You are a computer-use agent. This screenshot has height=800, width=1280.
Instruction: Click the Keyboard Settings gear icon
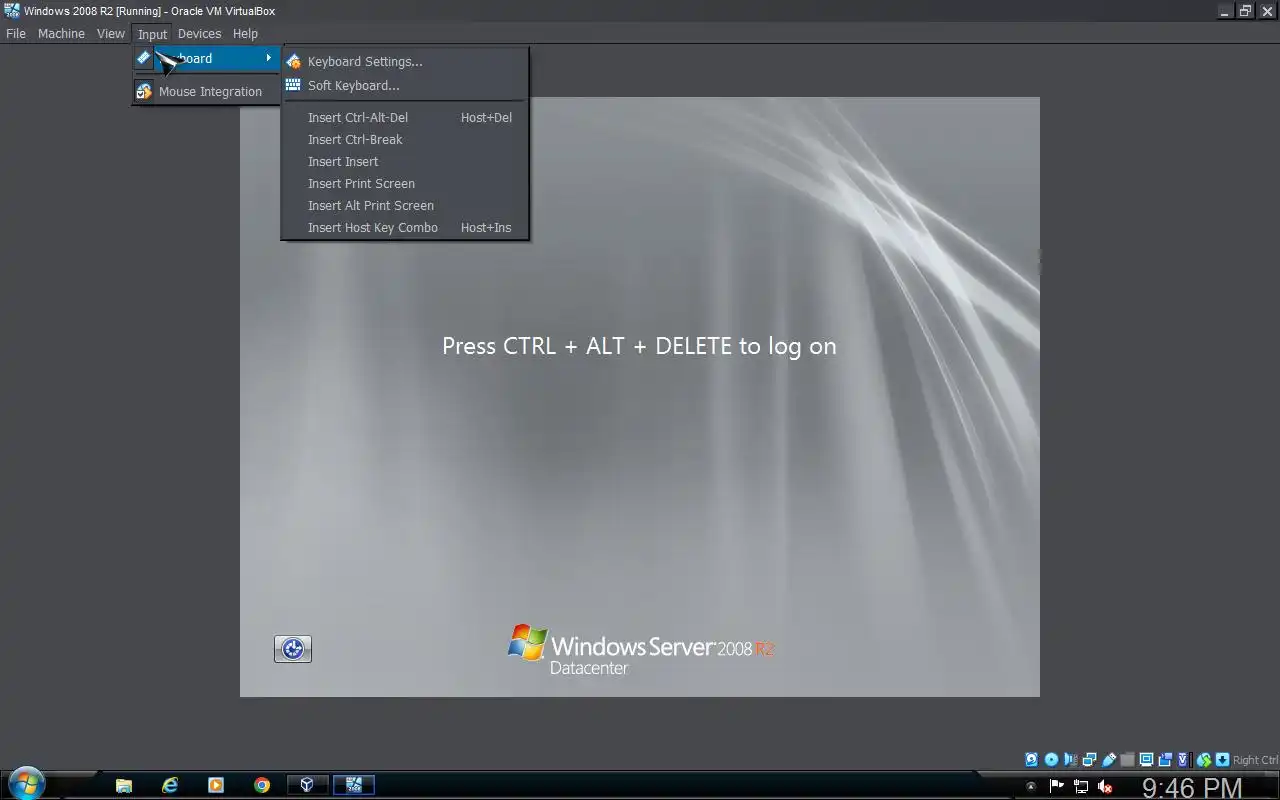tap(293, 62)
